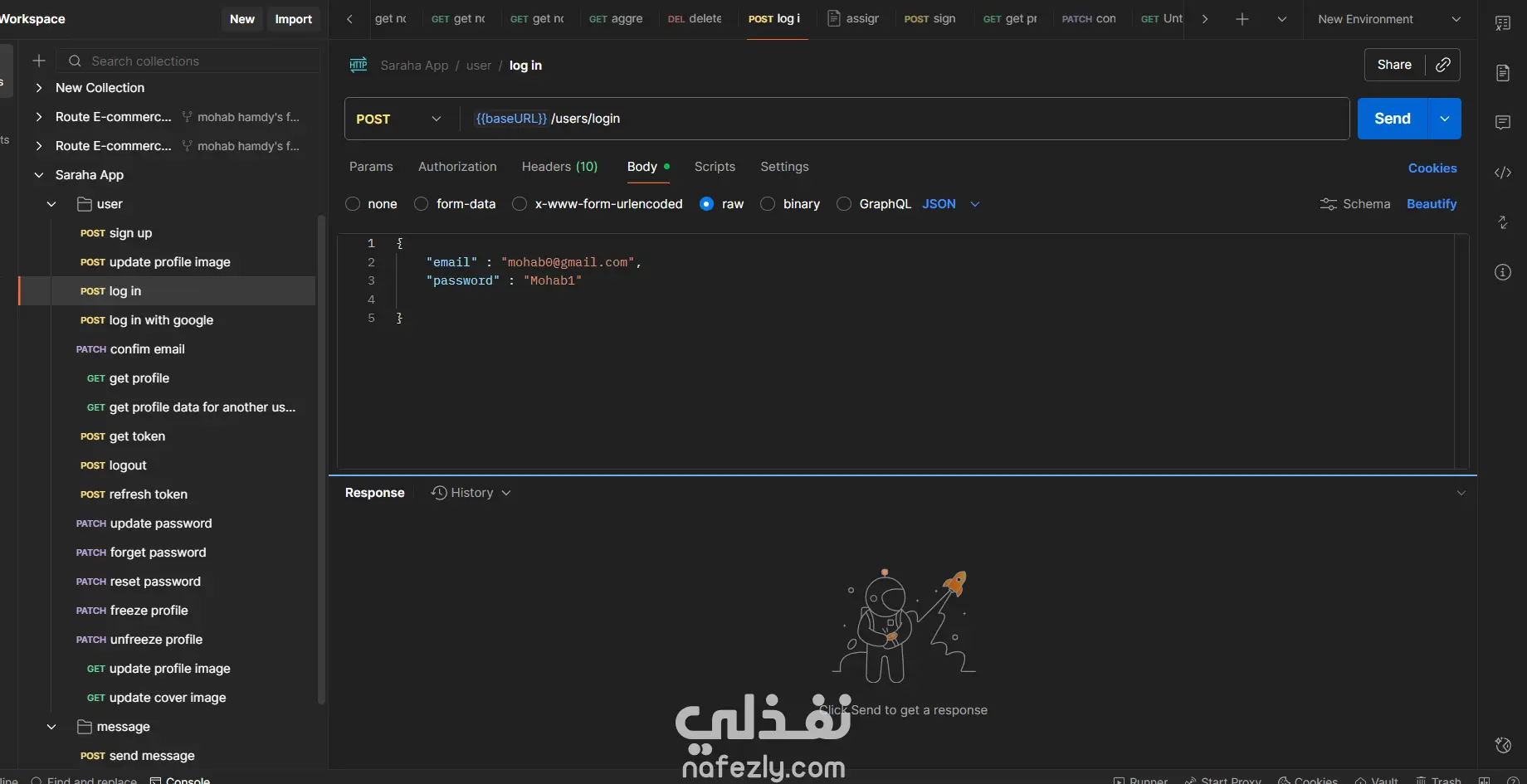Select the x-www-form-urlencoded body type
The height and width of the screenshot is (784, 1527).
click(x=520, y=204)
